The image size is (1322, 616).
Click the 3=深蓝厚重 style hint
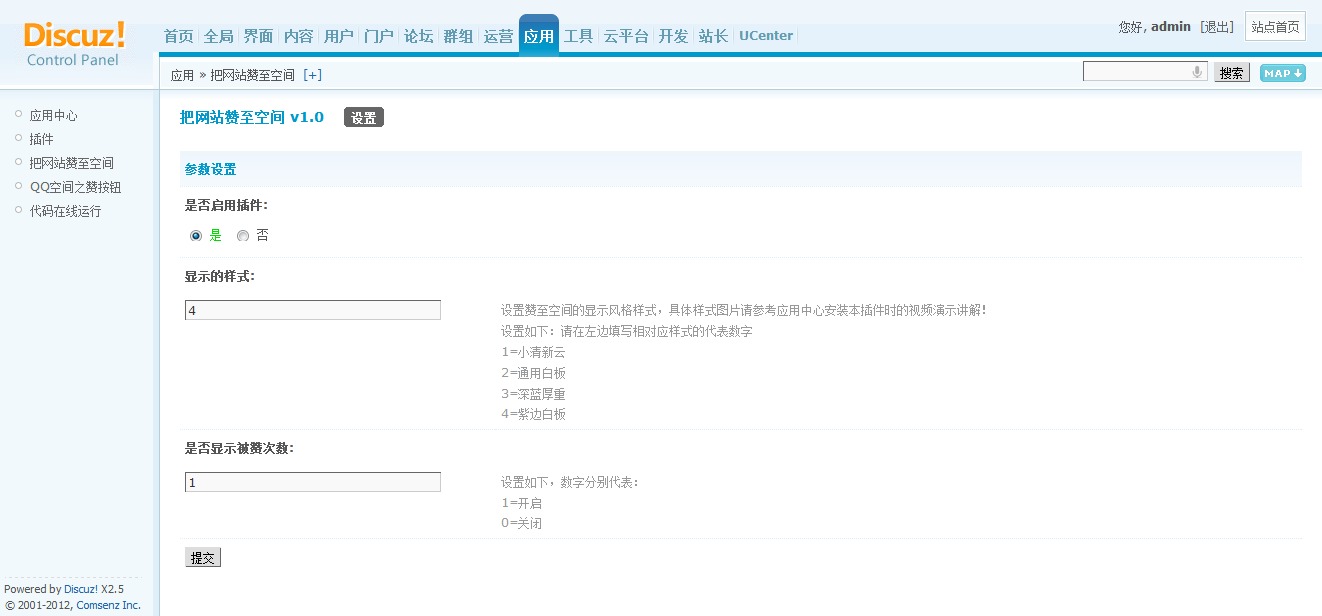(533, 394)
